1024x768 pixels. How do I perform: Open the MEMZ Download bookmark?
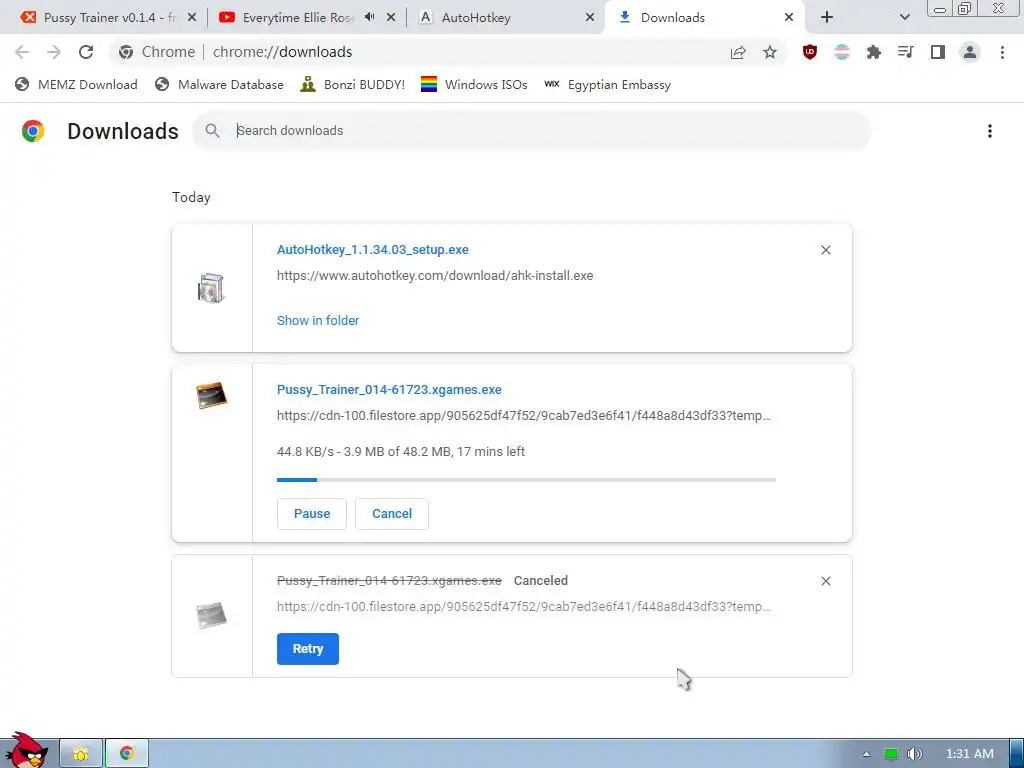(76, 85)
